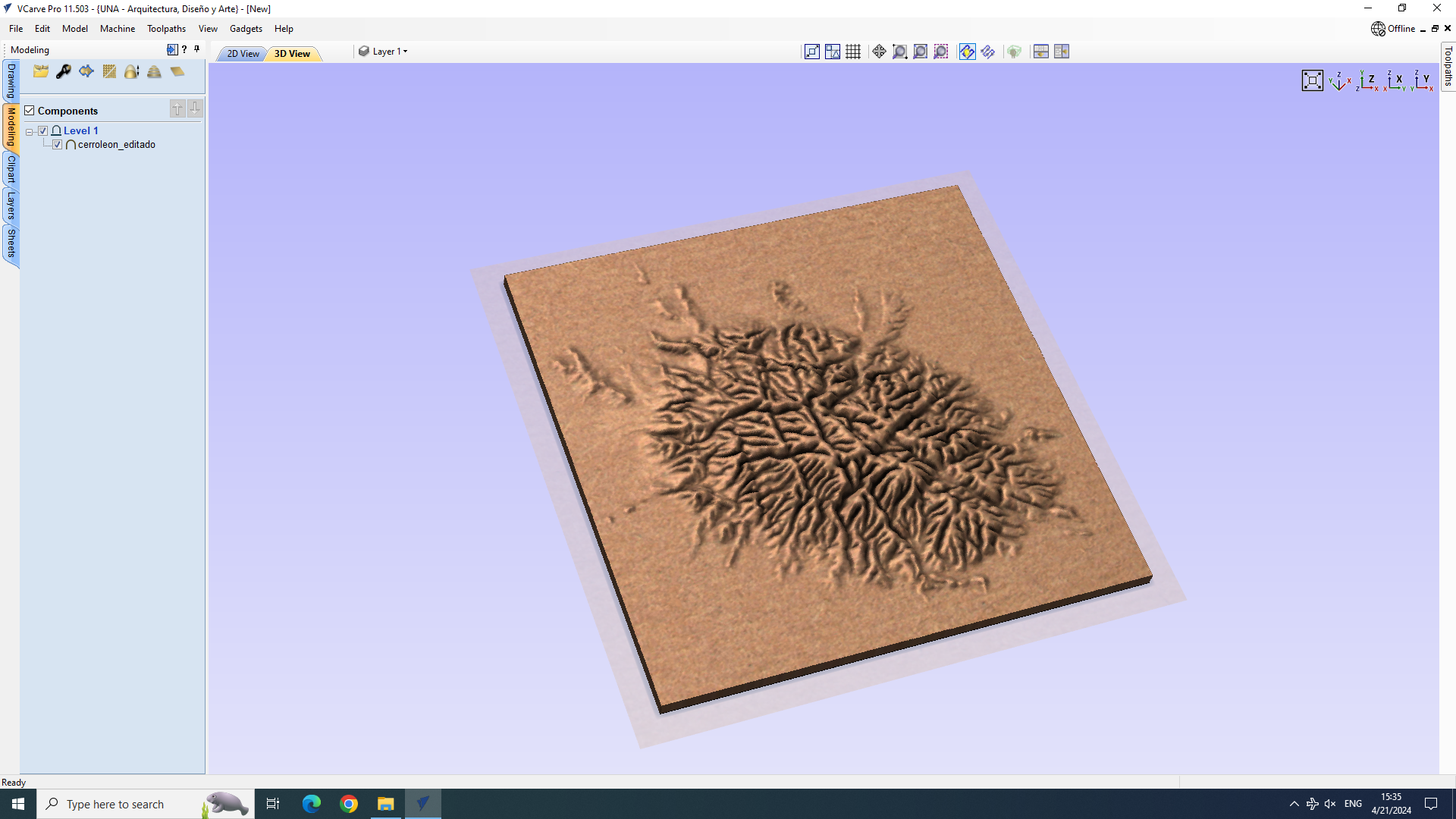Open File Explorer from the taskbar
The image size is (1456, 819).
(386, 804)
